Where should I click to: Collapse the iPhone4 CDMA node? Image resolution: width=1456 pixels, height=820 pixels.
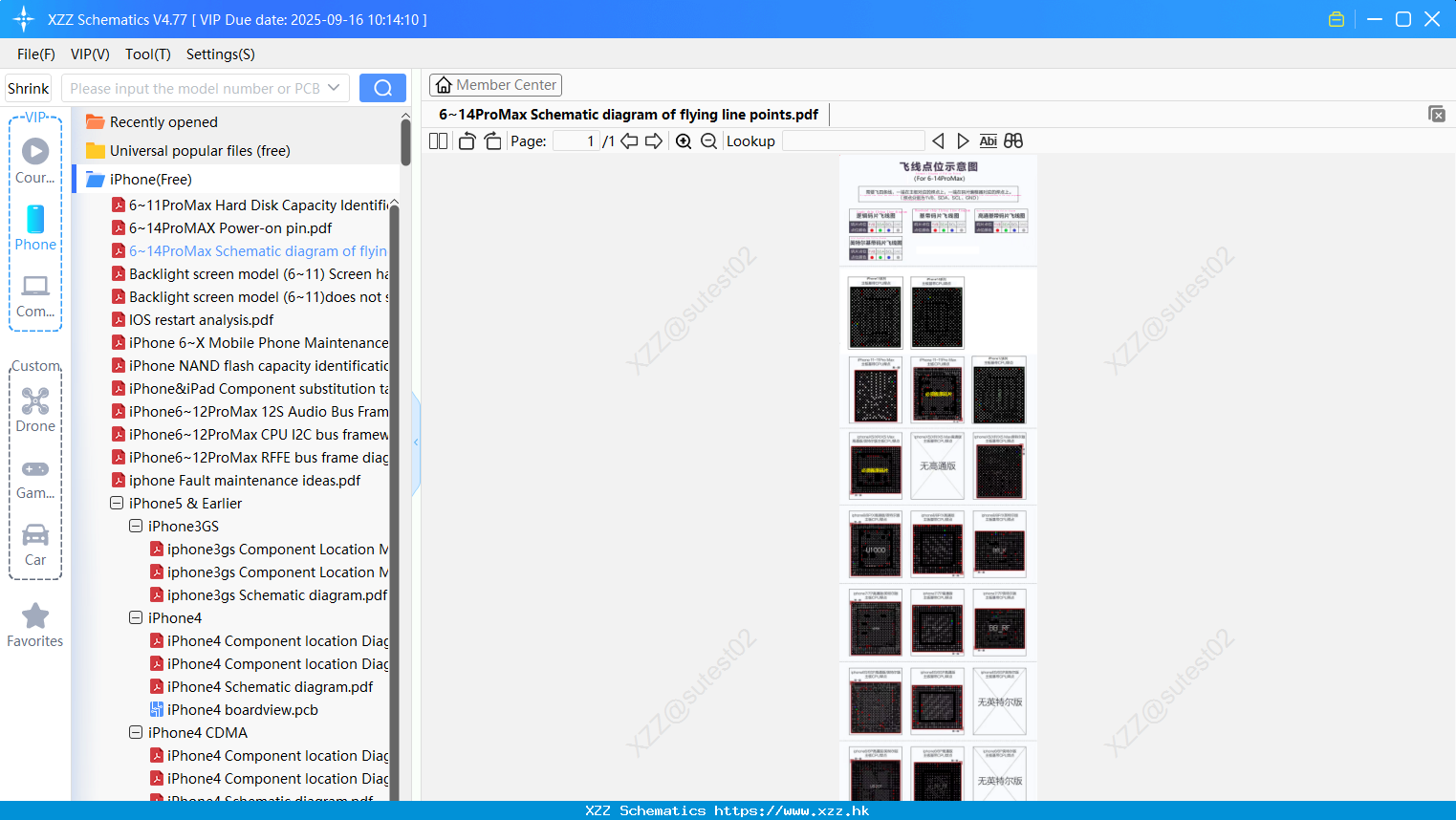coord(136,732)
